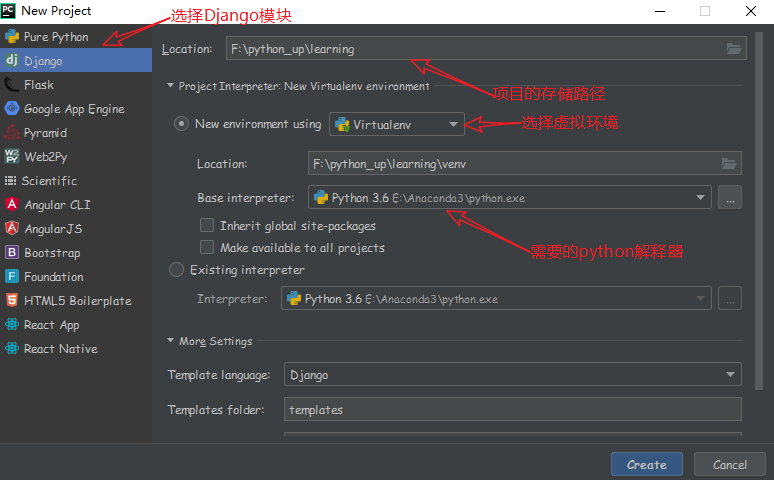Click the Scientific project icon
This screenshot has height=480, width=774.
10,180
